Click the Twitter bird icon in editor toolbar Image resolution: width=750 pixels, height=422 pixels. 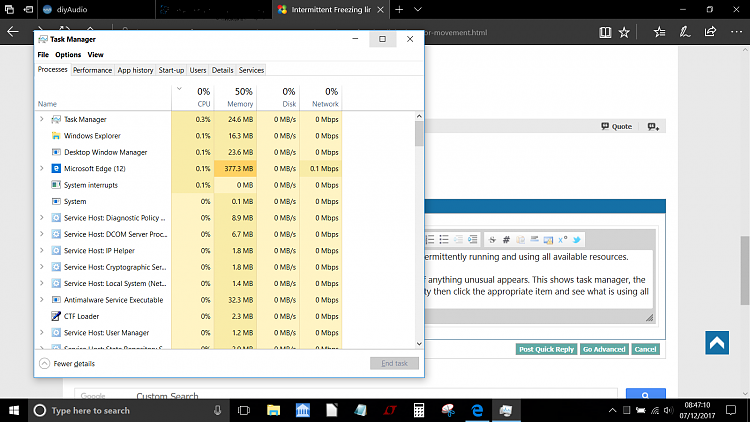pos(578,240)
